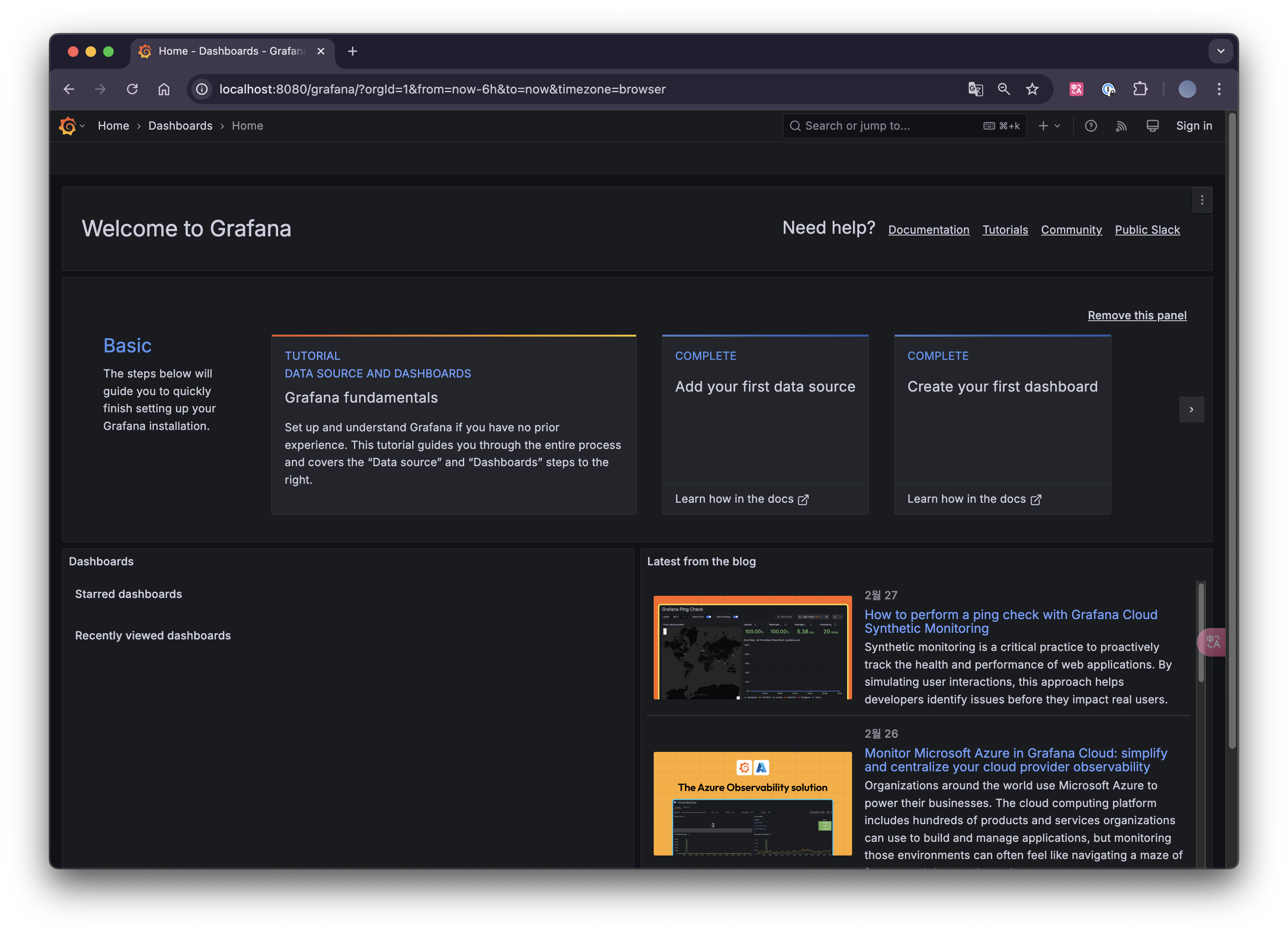Image resolution: width=1288 pixels, height=934 pixels.
Task: Go to Dashboards breadcrumb
Action: tap(180, 126)
